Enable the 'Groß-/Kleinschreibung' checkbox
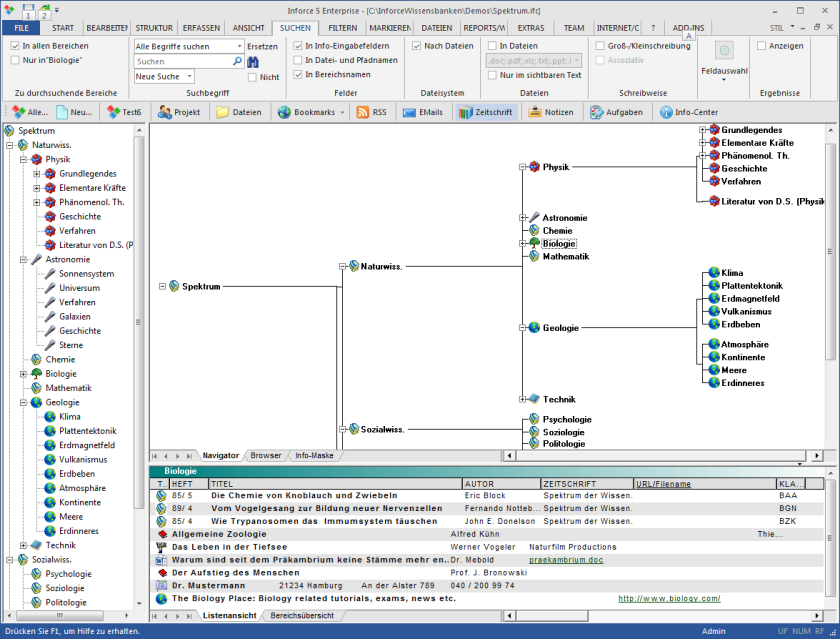The image size is (840, 639). tap(599, 46)
